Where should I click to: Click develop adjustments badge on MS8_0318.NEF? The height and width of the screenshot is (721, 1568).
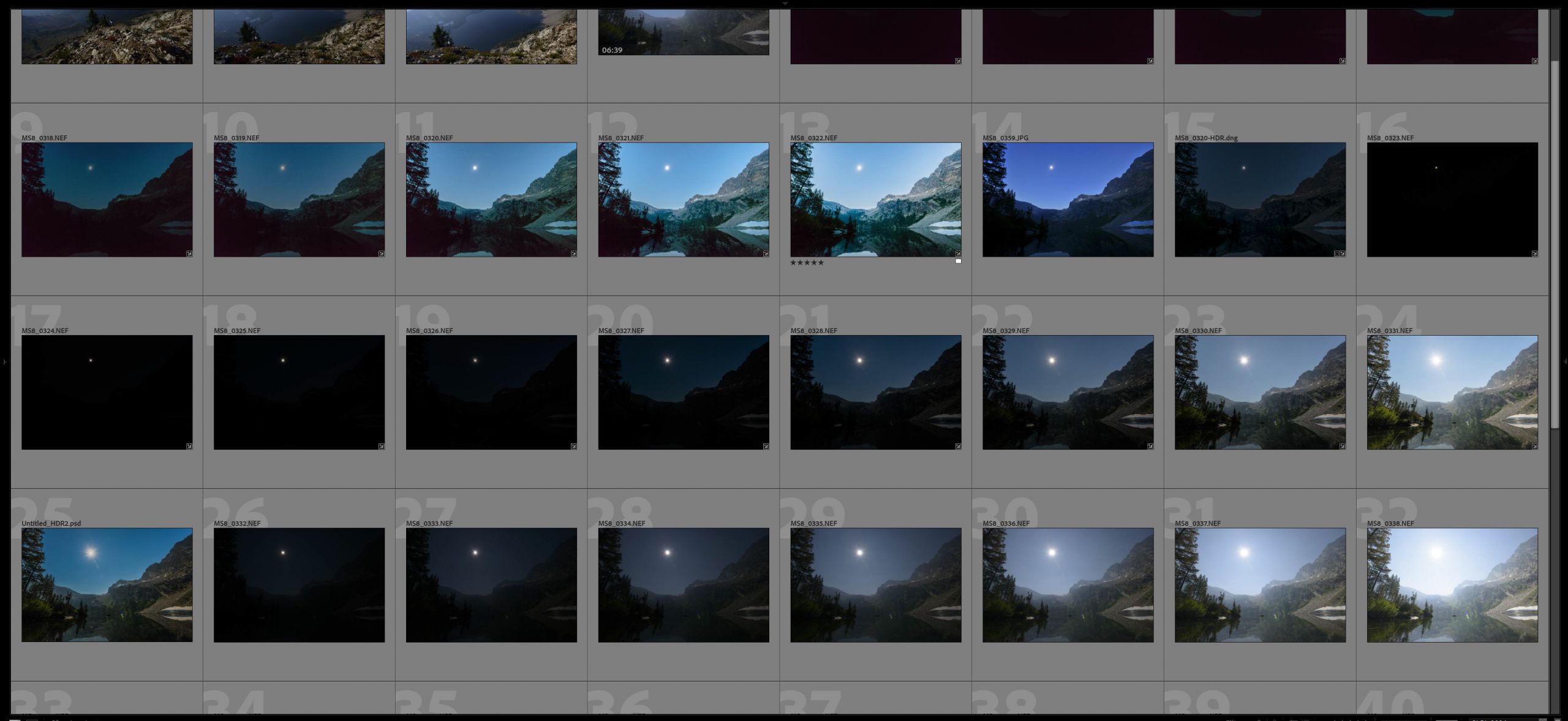189,254
